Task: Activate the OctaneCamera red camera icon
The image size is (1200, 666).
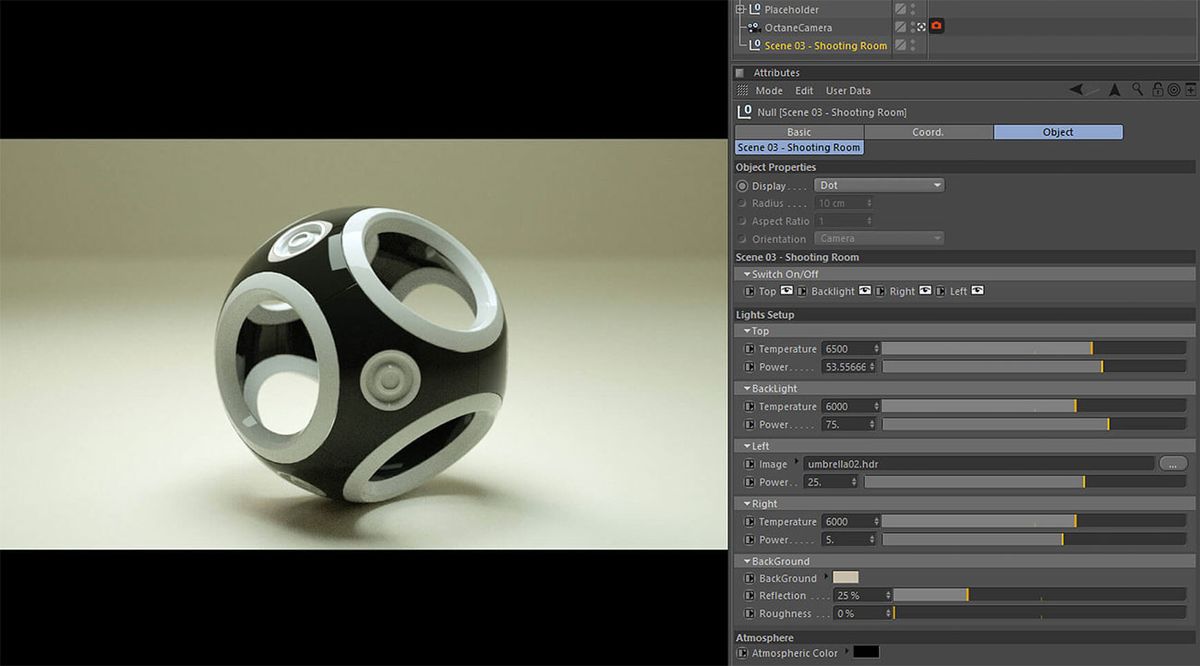Action: point(936,26)
